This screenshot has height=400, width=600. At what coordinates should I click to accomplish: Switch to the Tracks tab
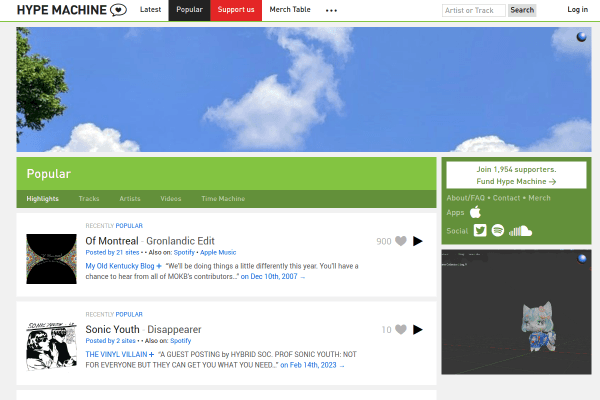click(89, 199)
